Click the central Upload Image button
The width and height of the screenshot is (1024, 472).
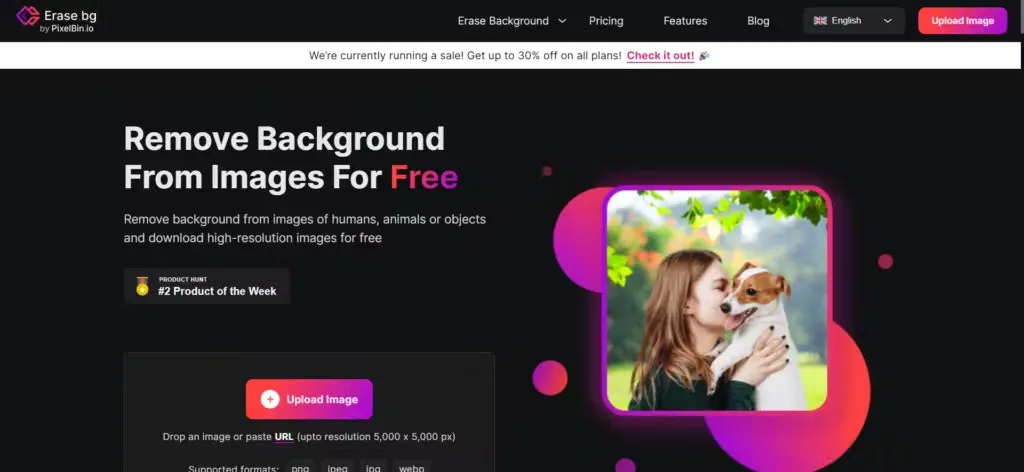click(x=309, y=400)
